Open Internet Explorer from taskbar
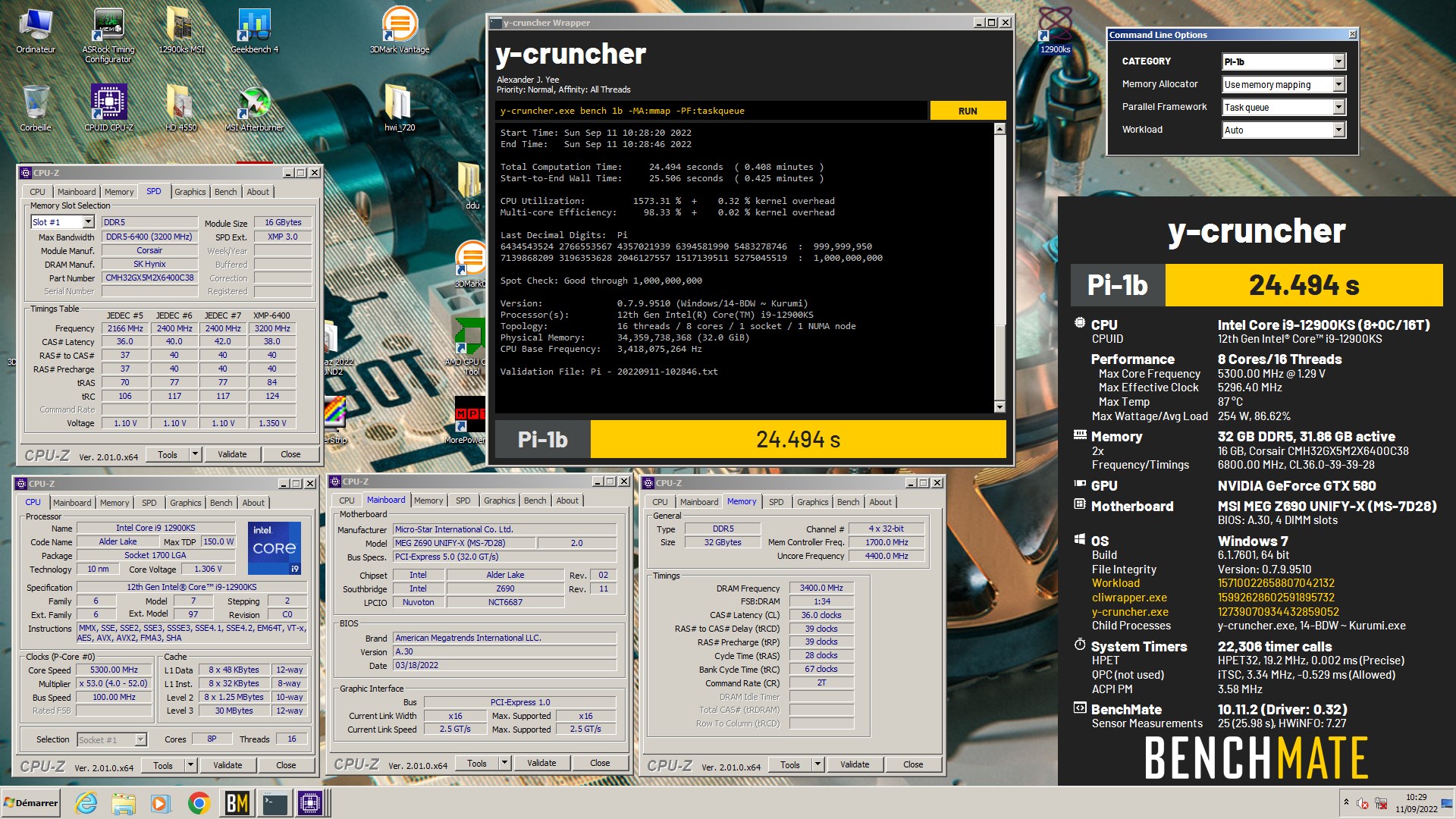This screenshot has width=1456, height=819. [x=86, y=803]
